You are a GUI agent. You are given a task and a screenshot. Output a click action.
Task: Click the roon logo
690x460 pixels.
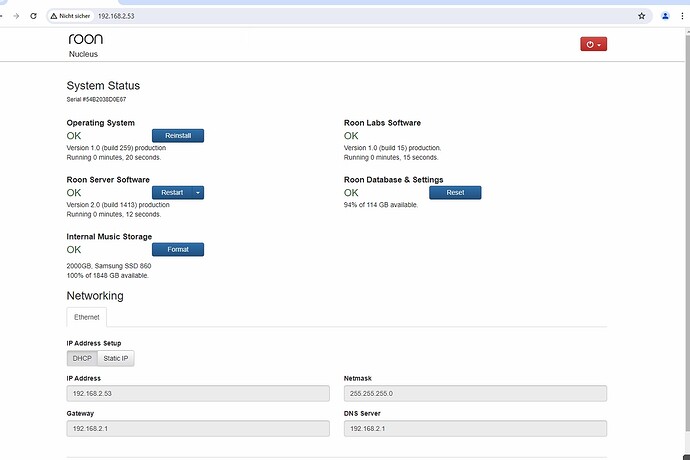click(86, 39)
